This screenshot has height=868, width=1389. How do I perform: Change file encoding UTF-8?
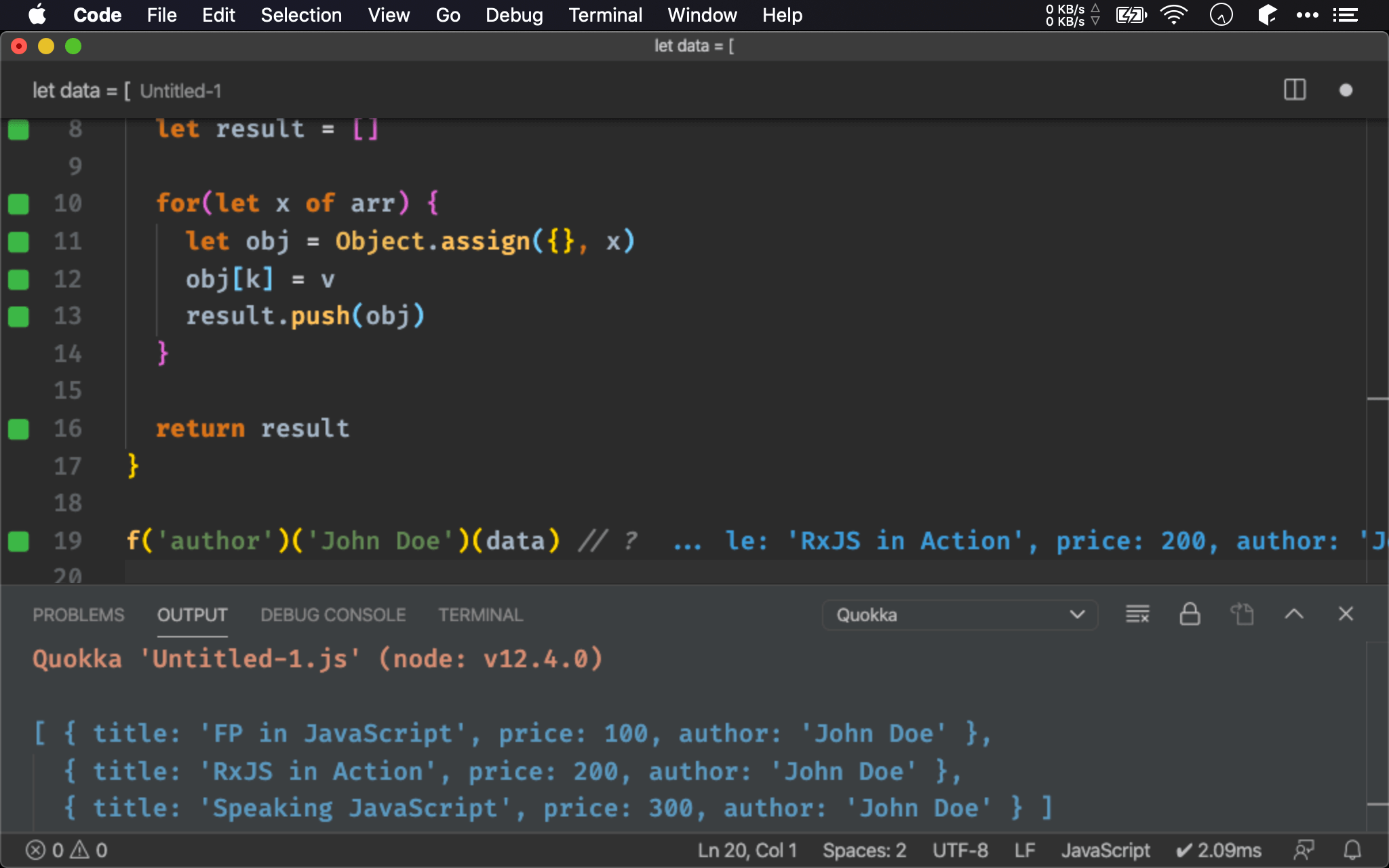coord(960,850)
